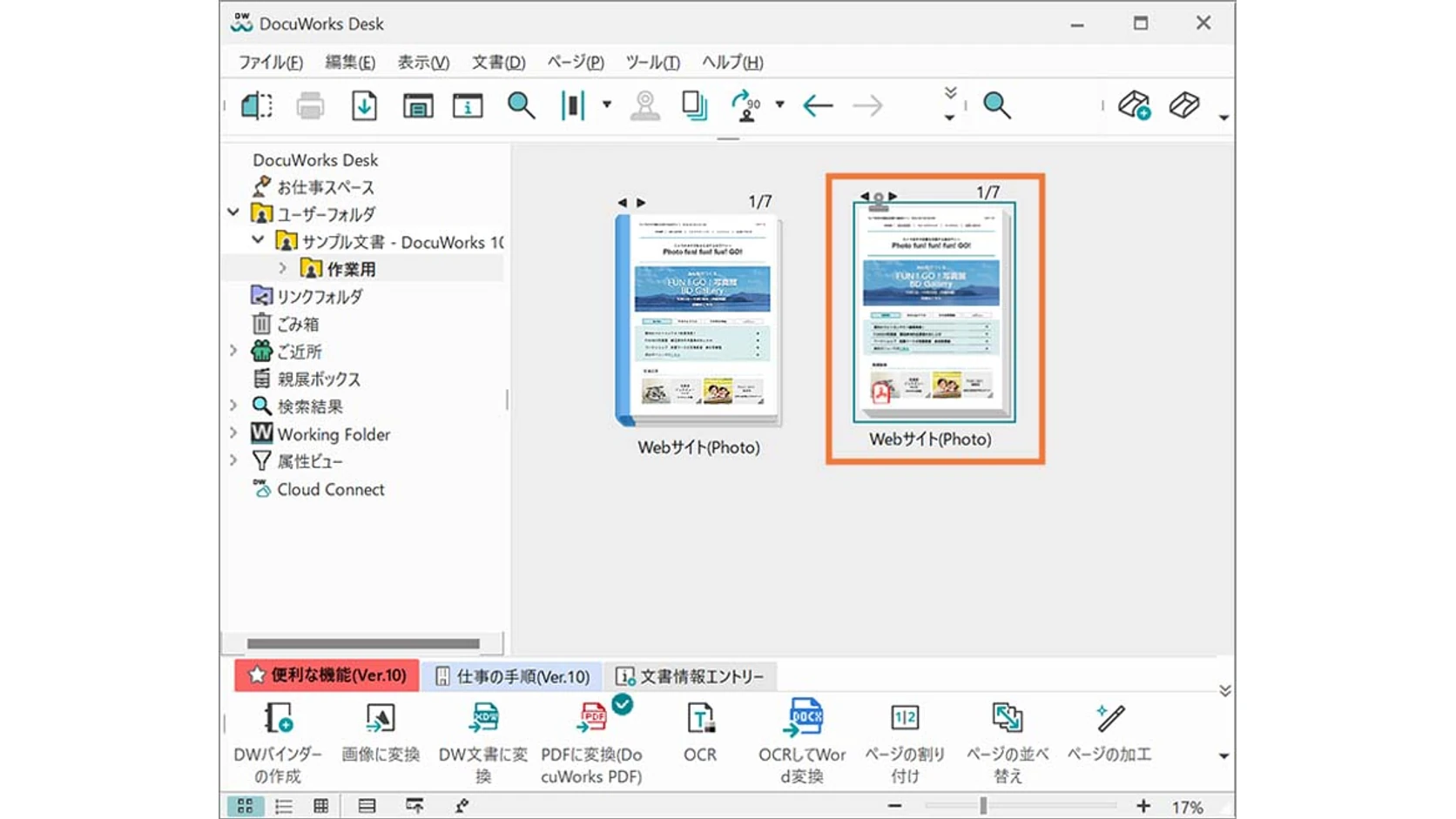Open dropdown next to rotate icon

(x=780, y=105)
